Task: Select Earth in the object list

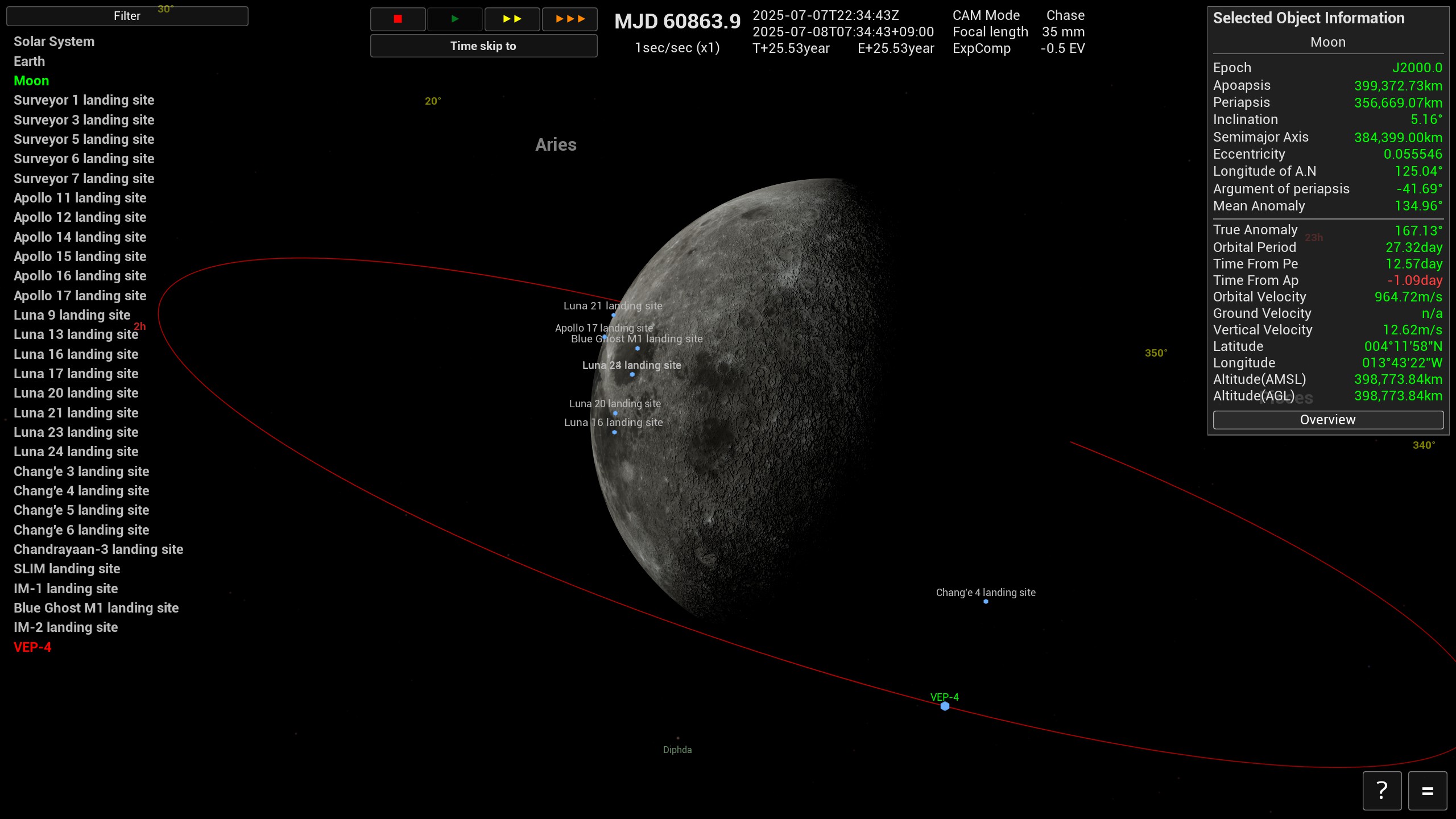Action: (29, 61)
